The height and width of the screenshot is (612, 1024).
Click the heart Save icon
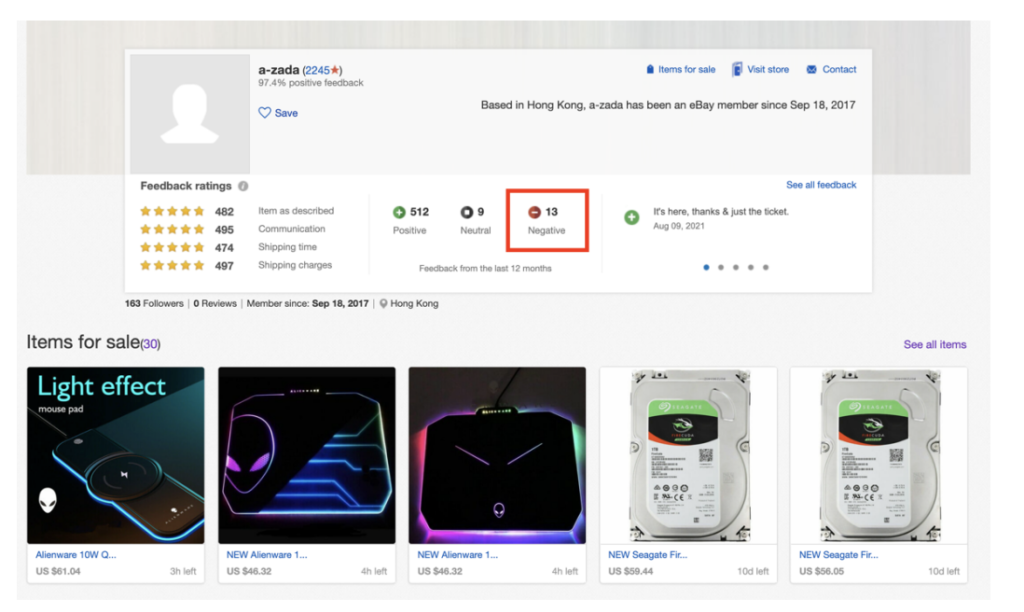tap(265, 113)
